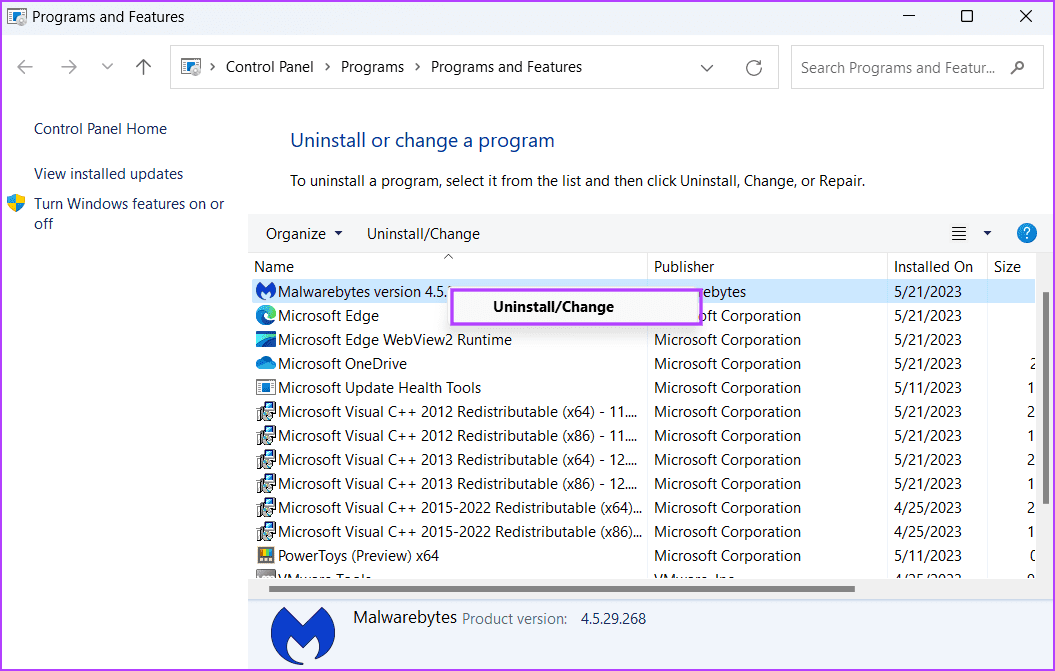
Task: Click the shield icon beside Windows features
Action: click(x=16, y=203)
